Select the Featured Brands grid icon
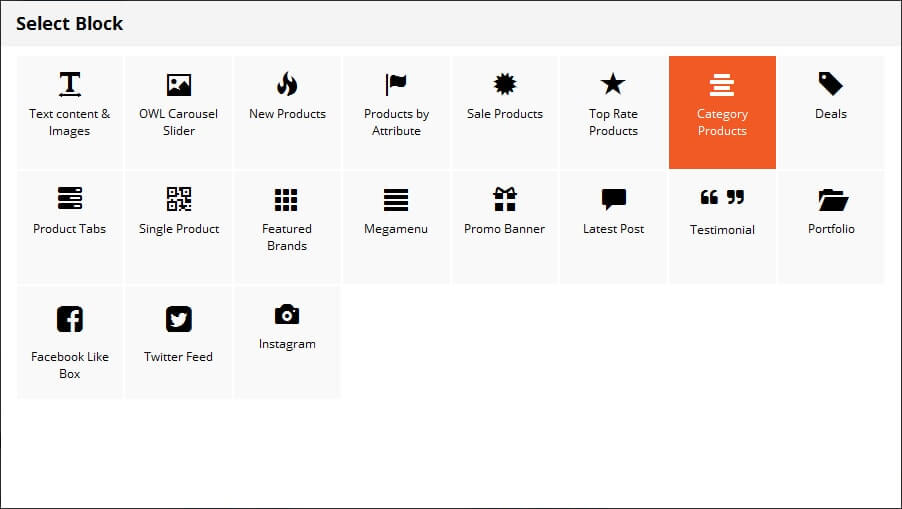902x509 pixels. pyautogui.click(x=286, y=200)
